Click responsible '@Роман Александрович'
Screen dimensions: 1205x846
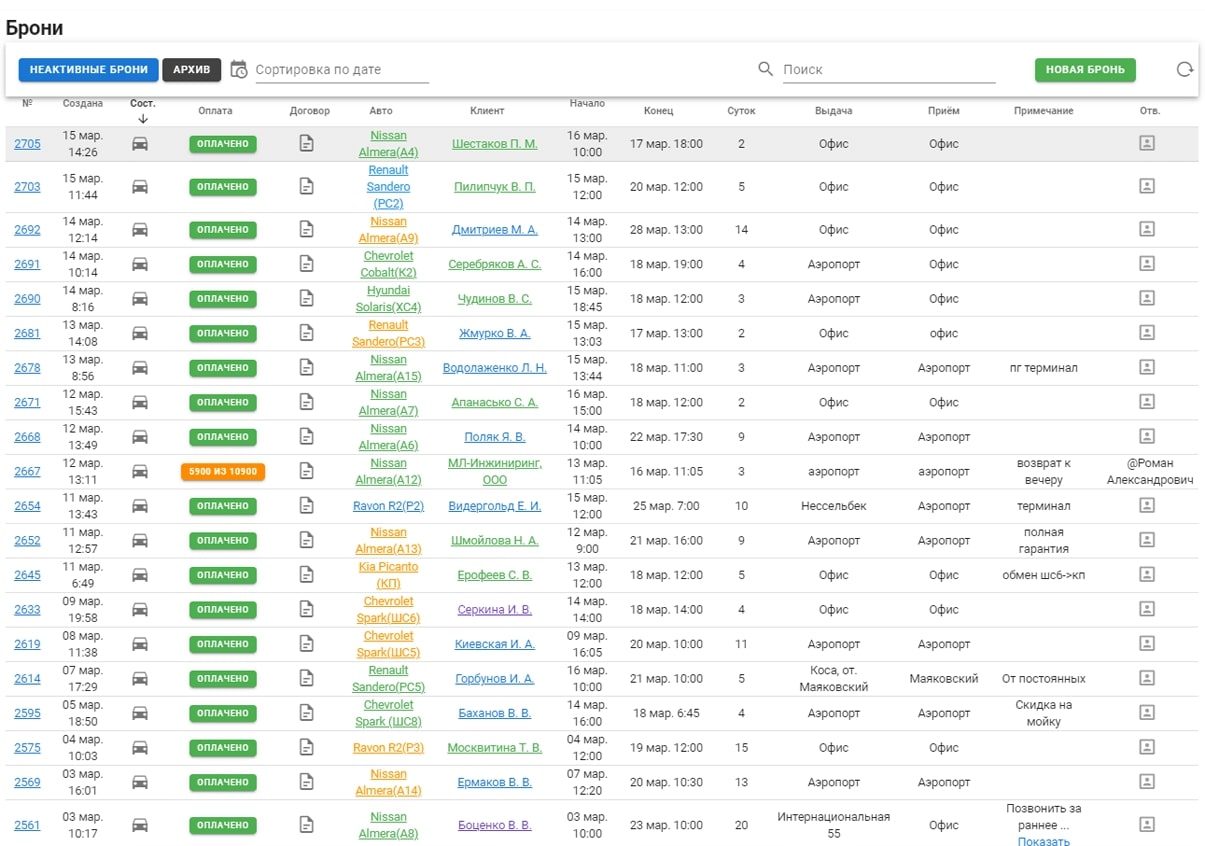(1149, 471)
